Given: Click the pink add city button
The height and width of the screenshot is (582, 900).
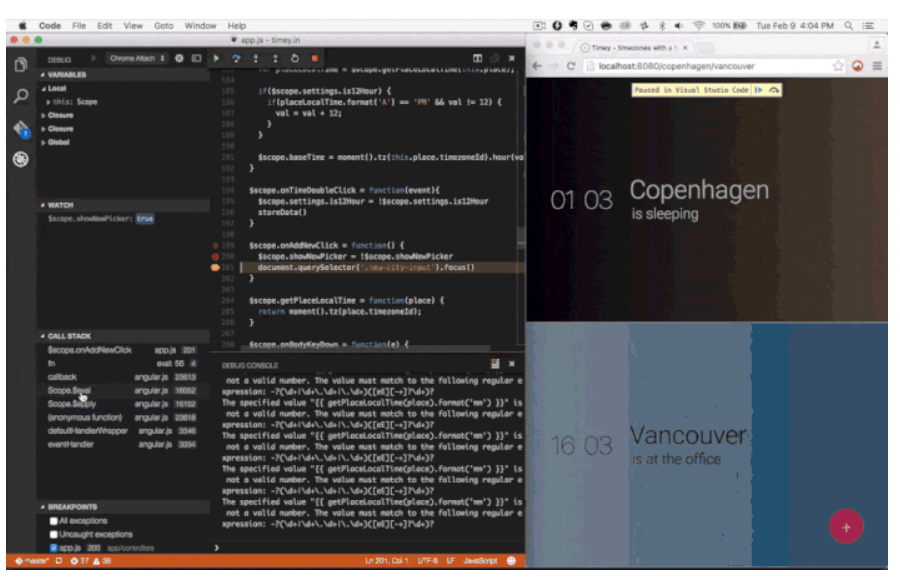Looking at the screenshot, I should [x=846, y=526].
